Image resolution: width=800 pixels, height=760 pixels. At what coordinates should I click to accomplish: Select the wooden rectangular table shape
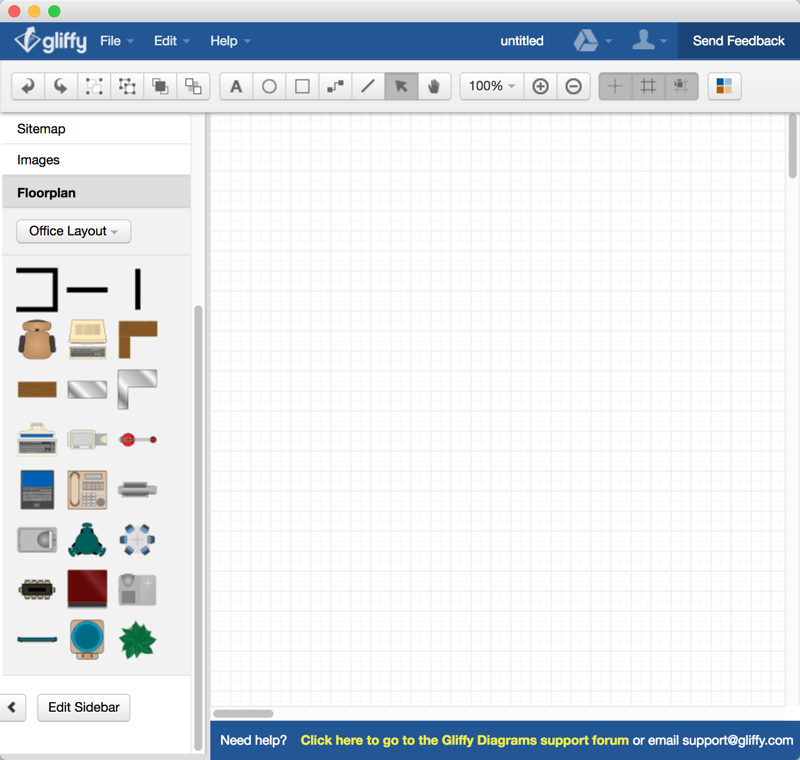[37, 389]
